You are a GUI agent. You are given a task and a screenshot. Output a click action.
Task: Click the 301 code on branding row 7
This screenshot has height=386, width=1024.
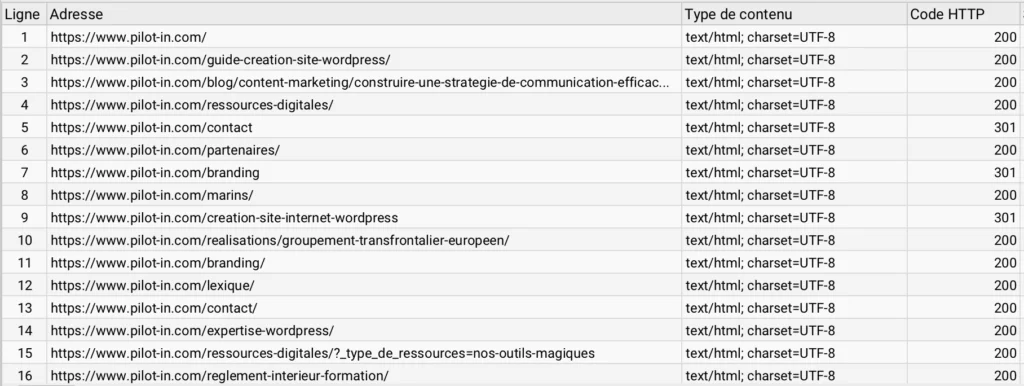pyautogui.click(x=1005, y=172)
